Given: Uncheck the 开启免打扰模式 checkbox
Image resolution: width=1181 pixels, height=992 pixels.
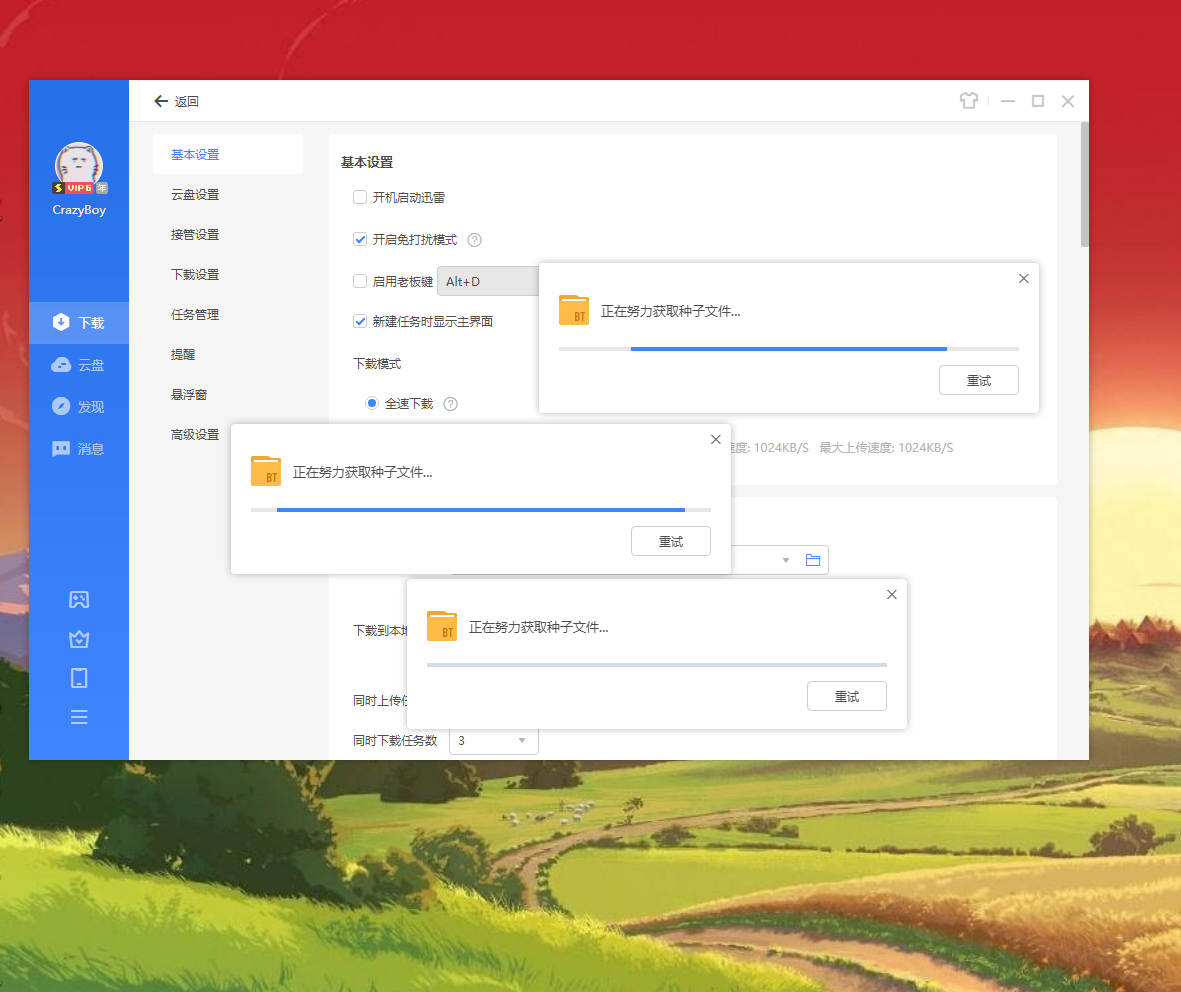Looking at the screenshot, I should coord(360,240).
